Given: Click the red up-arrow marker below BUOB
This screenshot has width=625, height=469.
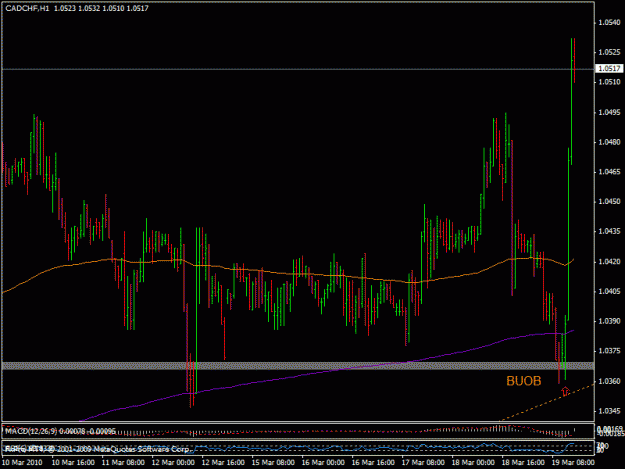Looking at the screenshot, I should [x=565, y=391].
